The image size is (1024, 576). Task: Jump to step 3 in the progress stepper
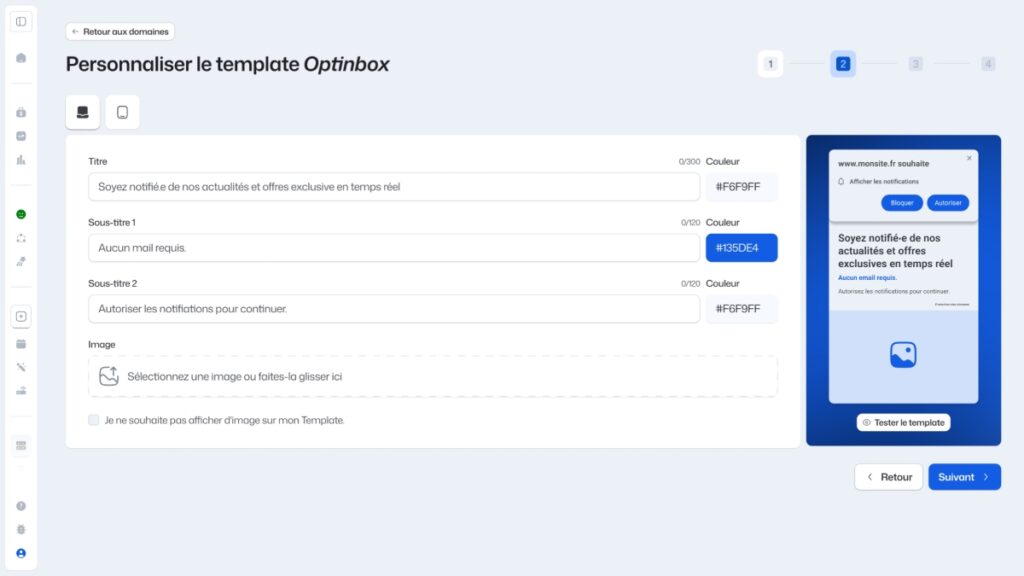point(915,64)
